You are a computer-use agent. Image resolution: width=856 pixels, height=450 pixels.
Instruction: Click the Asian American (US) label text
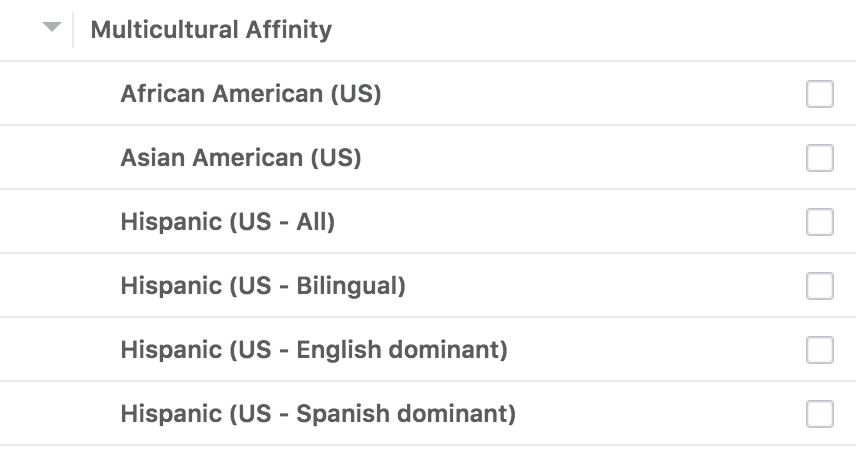pos(240,158)
